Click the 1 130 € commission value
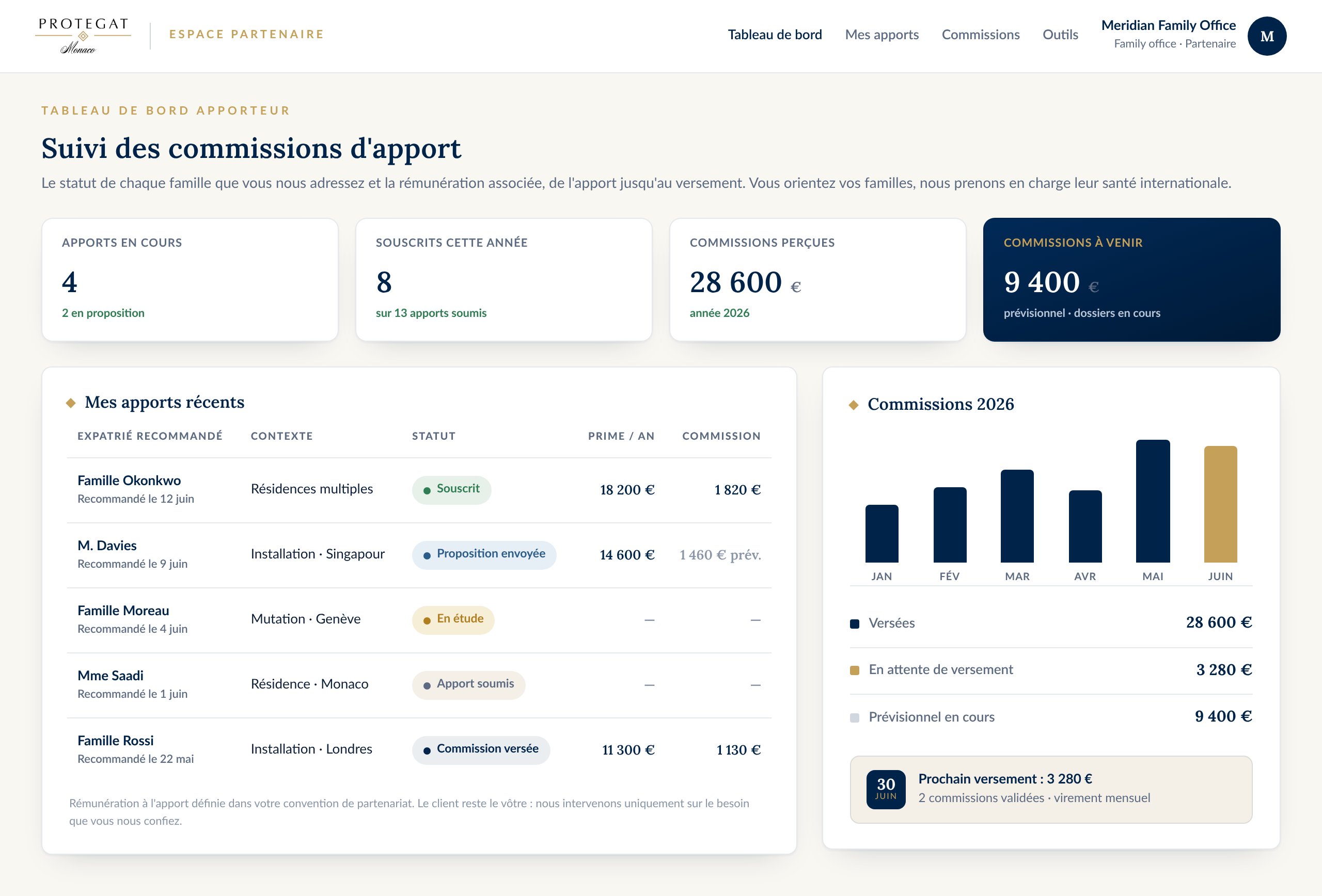This screenshot has width=1322, height=896. coord(738,750)
